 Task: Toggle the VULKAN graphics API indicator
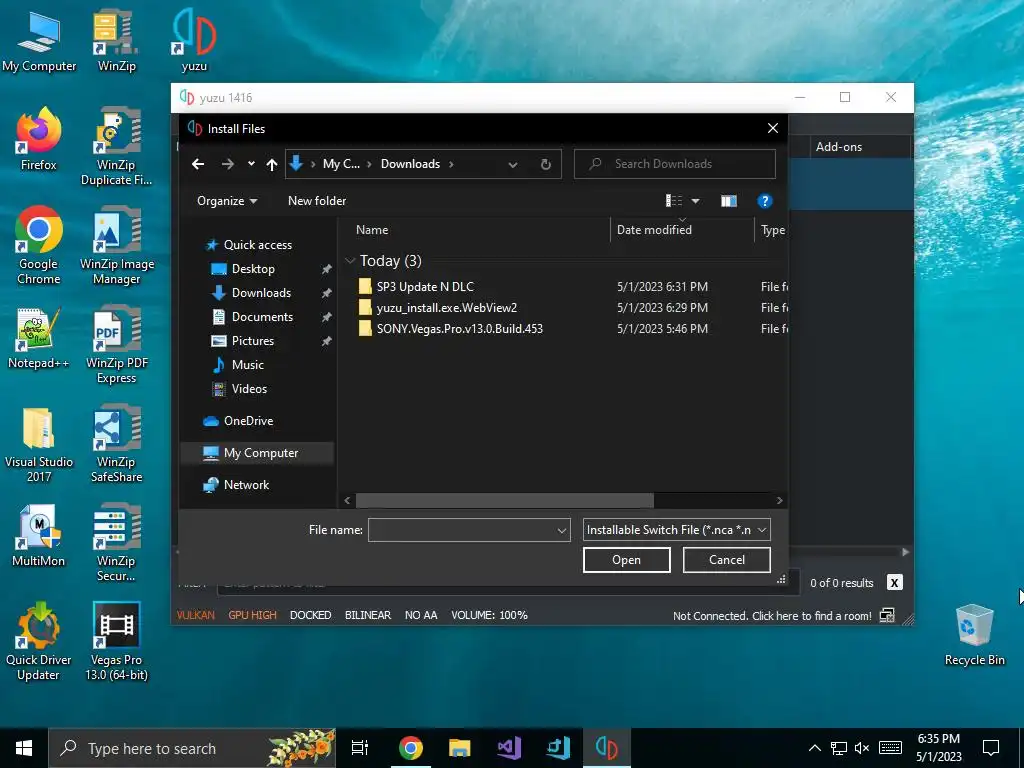(195, 615)
